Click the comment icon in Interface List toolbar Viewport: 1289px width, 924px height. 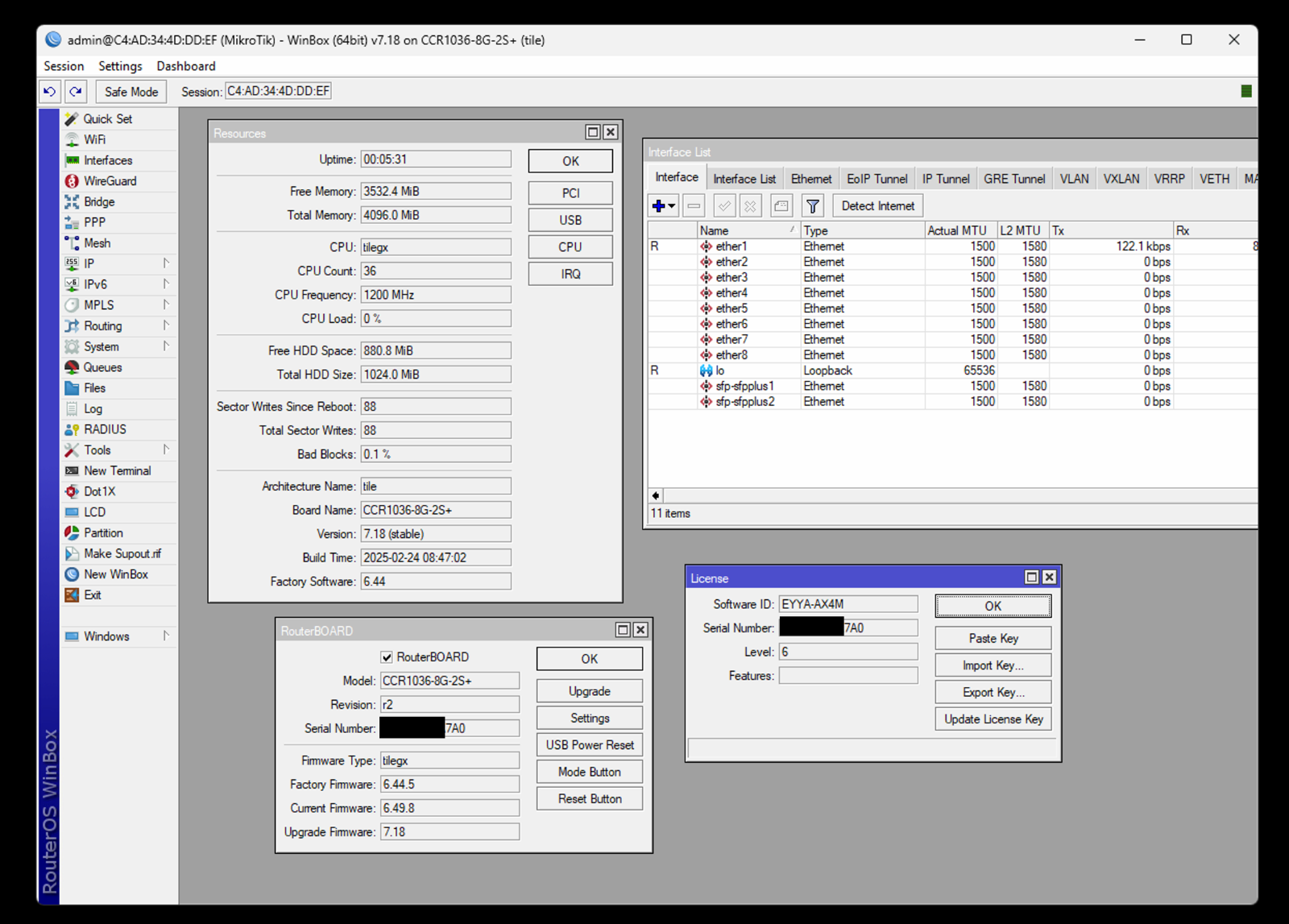click(x=781, y=206)
